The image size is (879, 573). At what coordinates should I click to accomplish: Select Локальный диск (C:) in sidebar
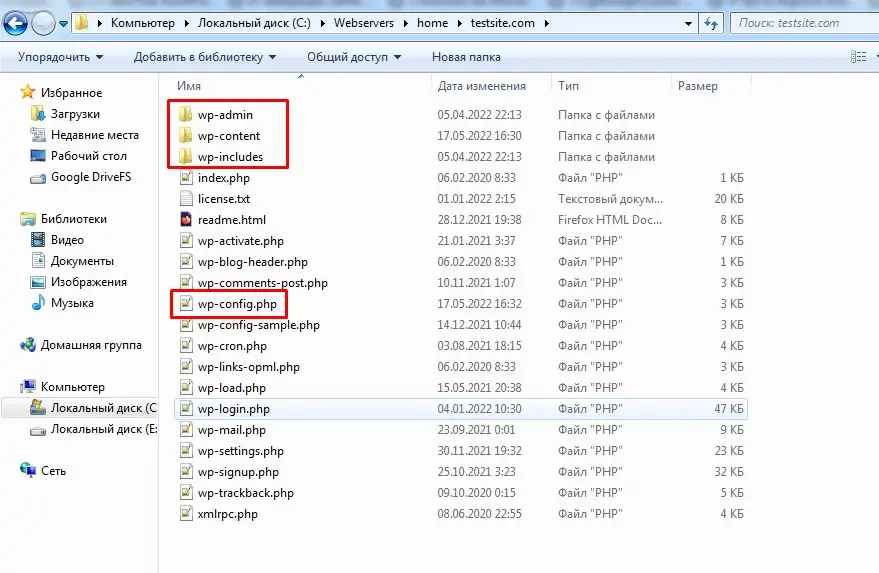104,408
